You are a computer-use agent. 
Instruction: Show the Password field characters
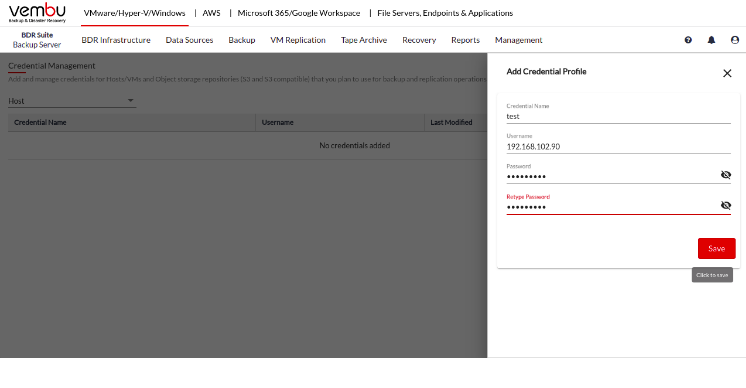[x=726, y=175]
